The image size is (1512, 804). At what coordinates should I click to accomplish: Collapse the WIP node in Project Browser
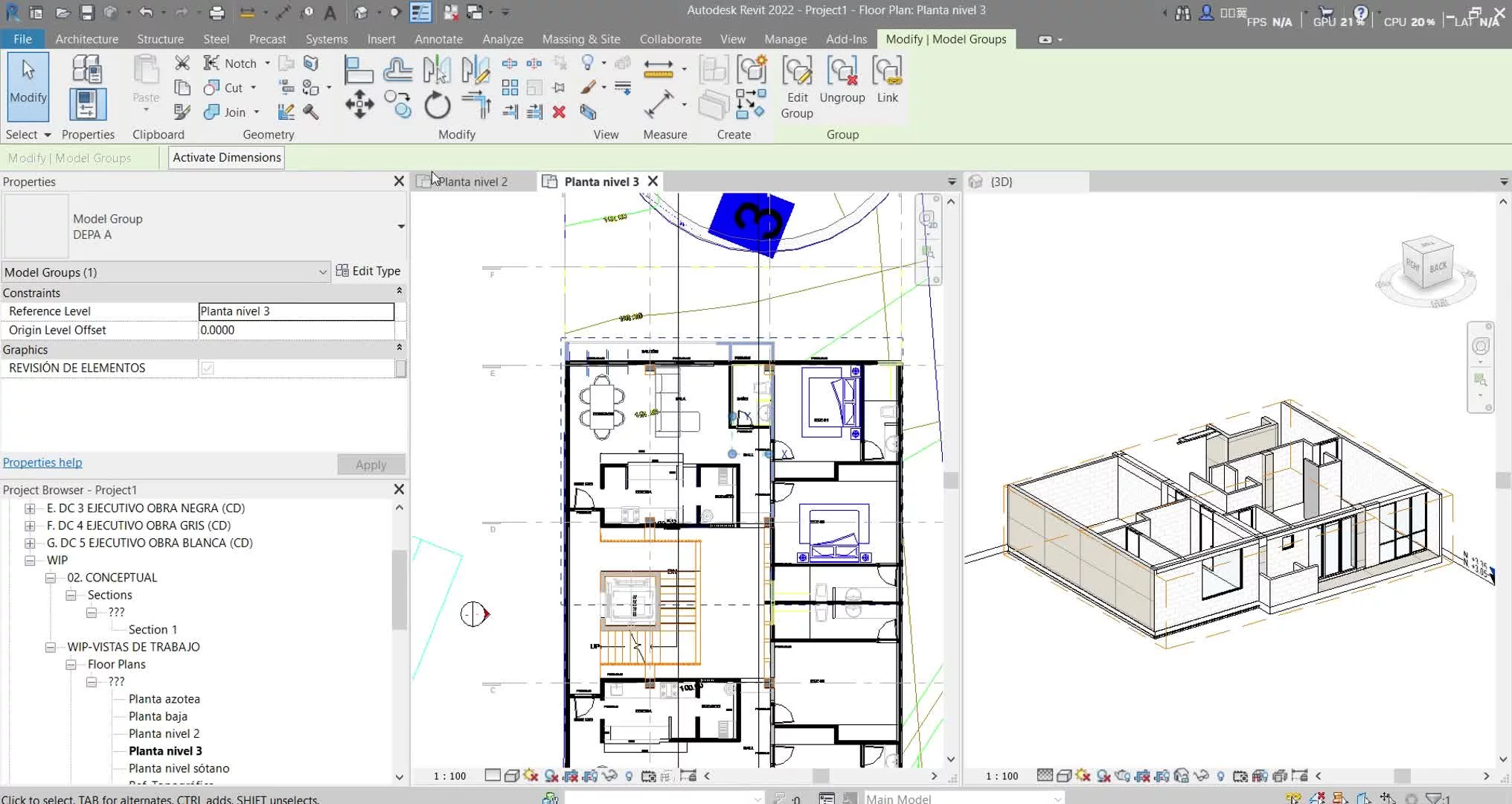point(30,561)
